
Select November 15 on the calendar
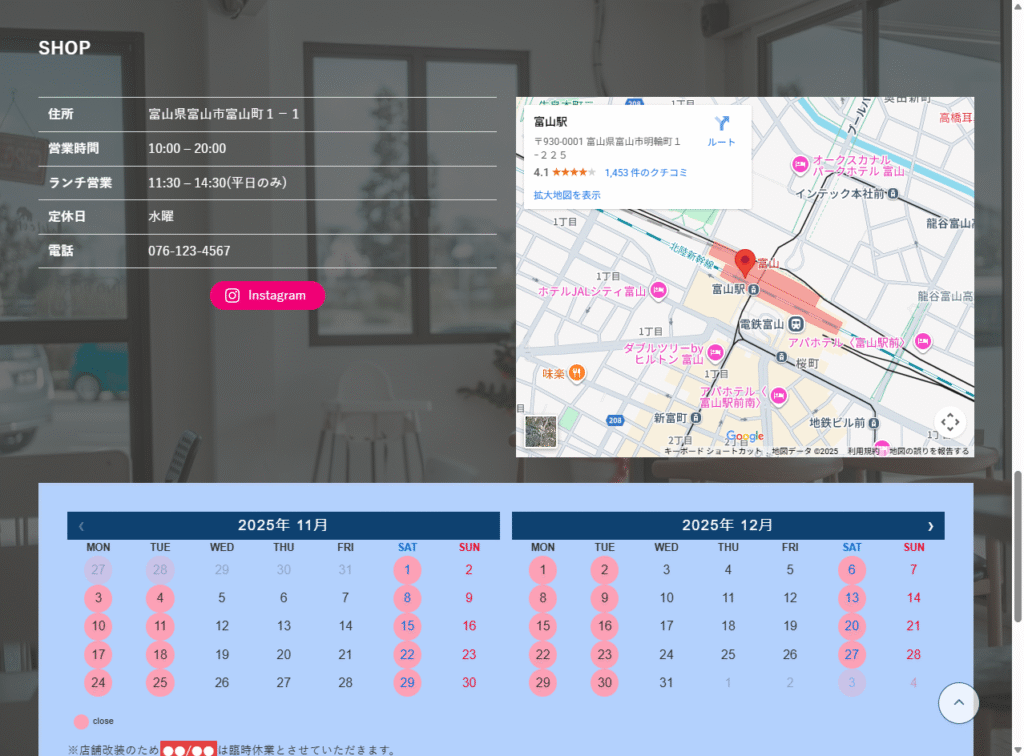[x=407, y=626]
